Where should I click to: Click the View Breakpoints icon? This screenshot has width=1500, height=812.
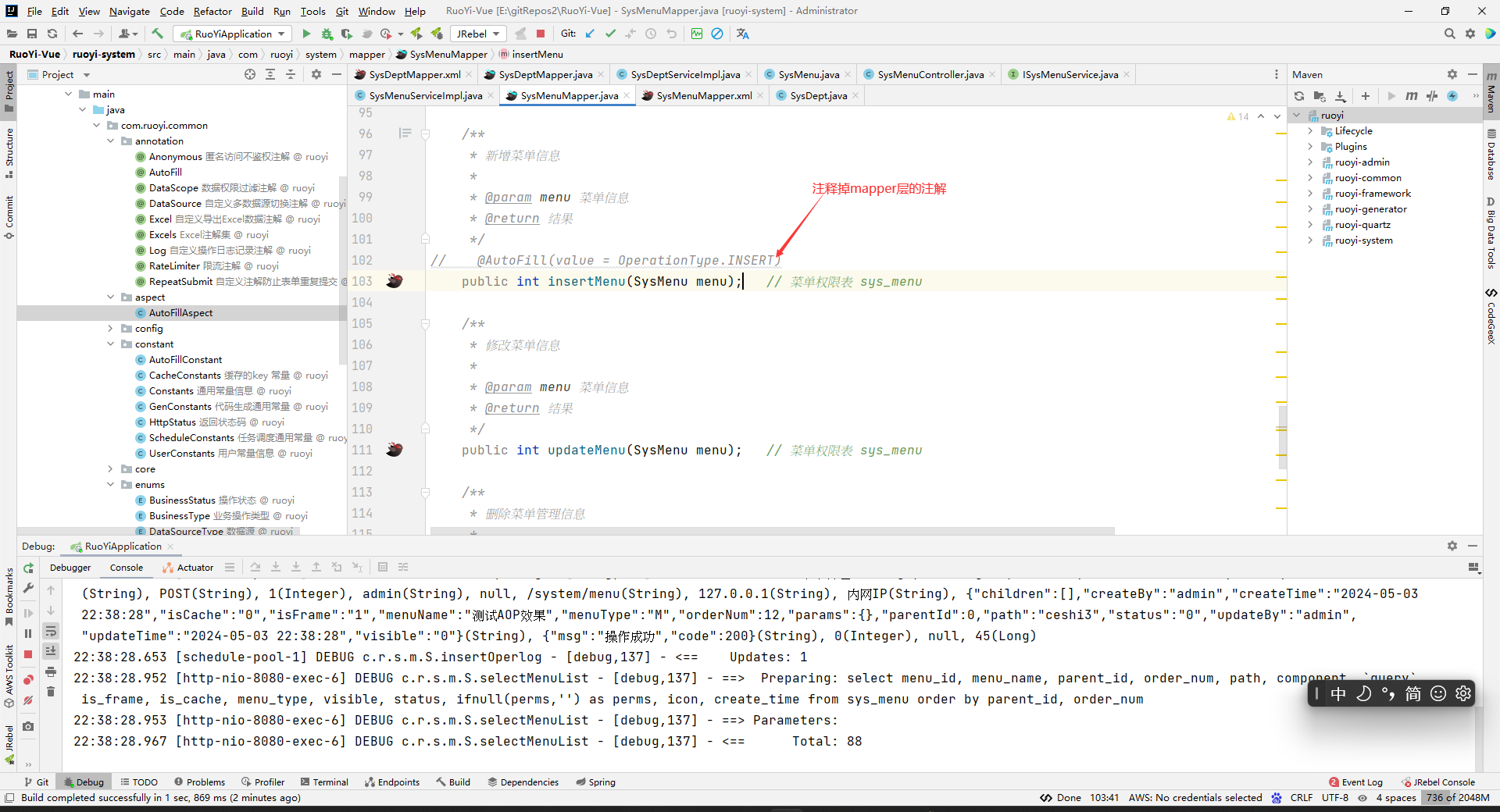click(28, 679)
